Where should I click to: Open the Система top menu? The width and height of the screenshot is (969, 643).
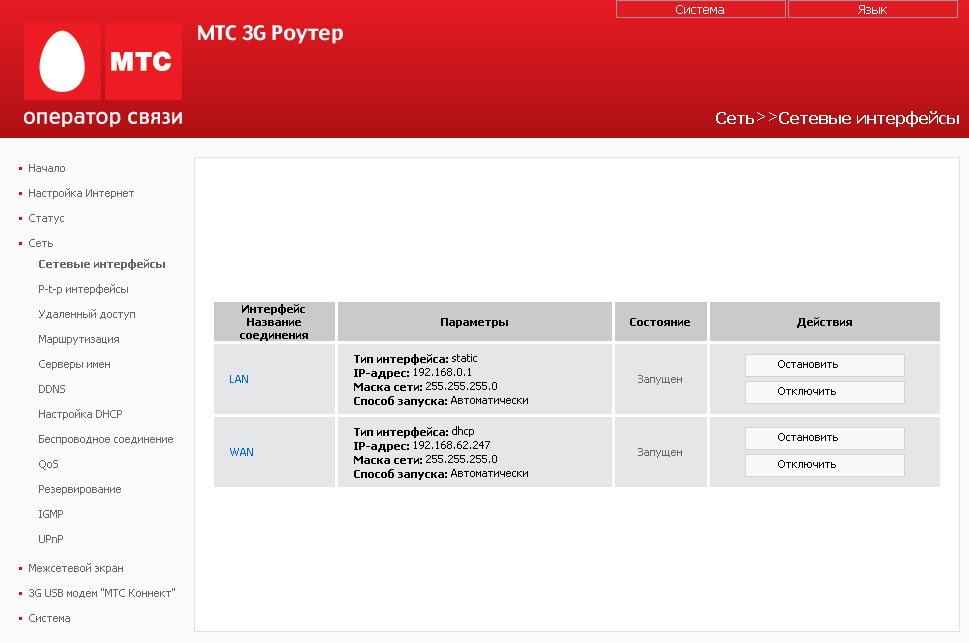[699, 9]
